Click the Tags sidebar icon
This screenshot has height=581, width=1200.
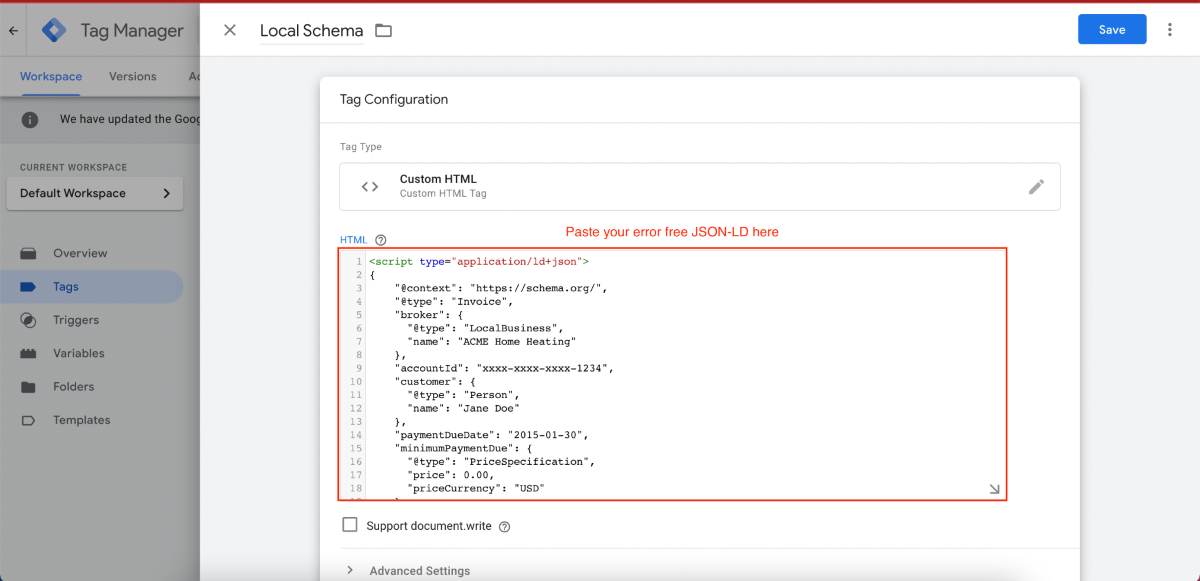pos(28,287)
